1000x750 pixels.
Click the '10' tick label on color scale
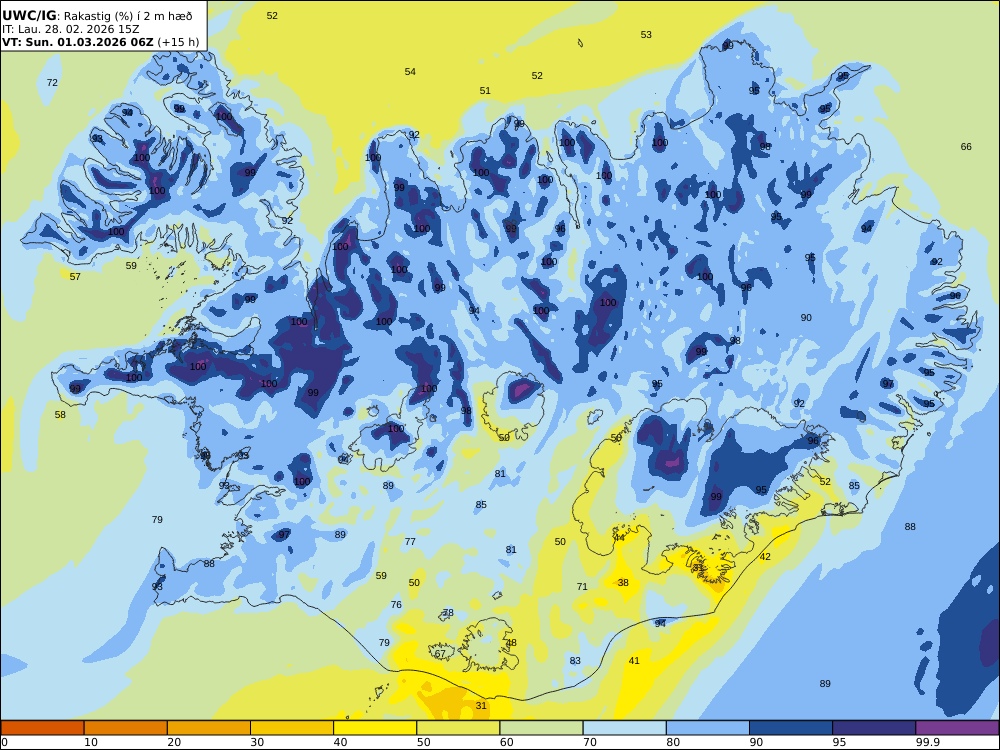(91, 742)
